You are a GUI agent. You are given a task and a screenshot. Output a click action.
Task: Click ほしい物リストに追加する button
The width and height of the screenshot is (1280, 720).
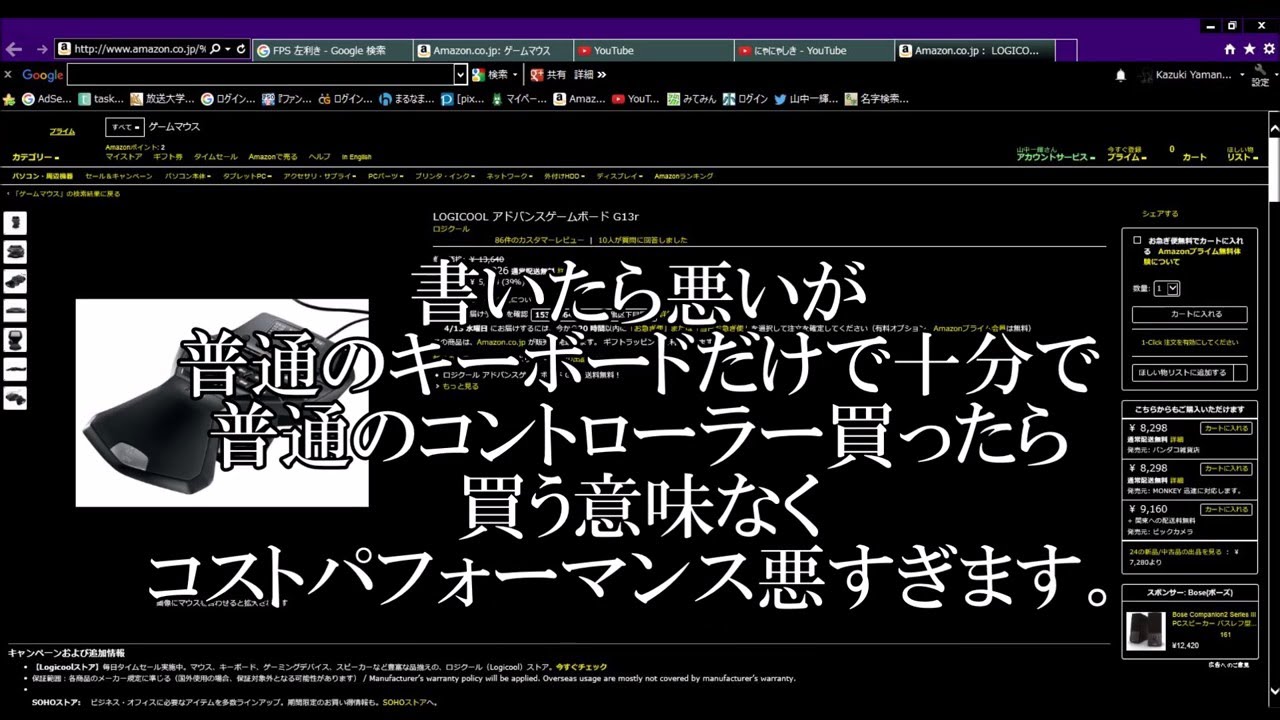(1190, 372)
